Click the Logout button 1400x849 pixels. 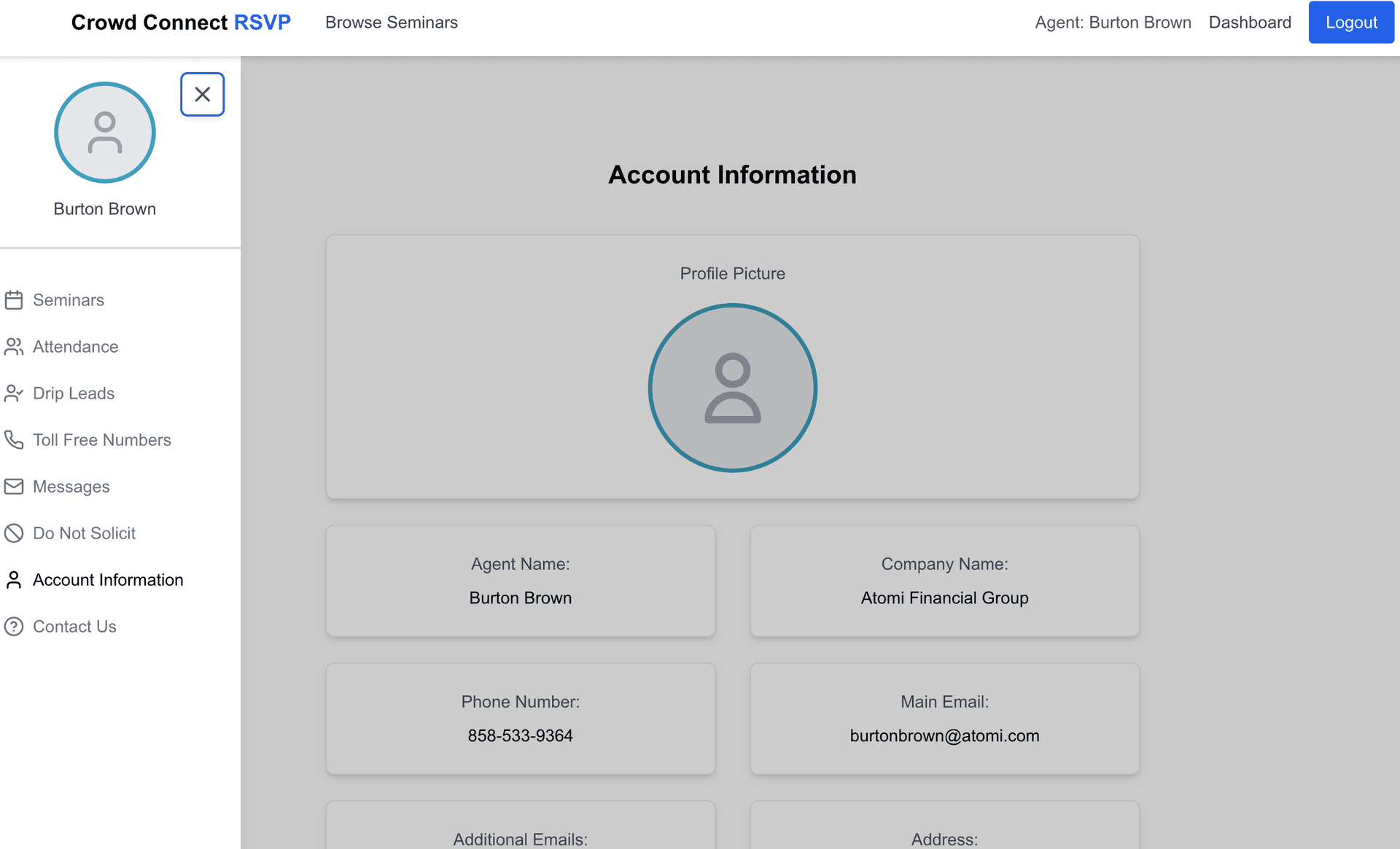click(1351, 23)
